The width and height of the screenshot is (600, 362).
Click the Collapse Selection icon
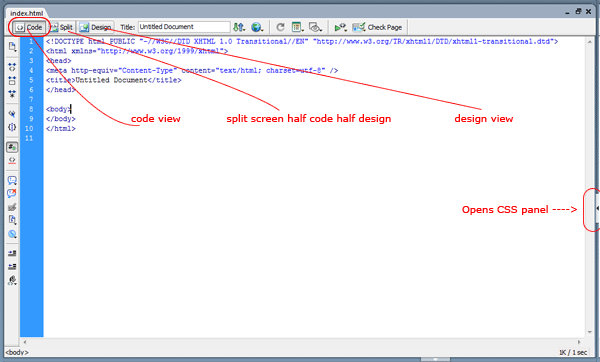(12, 80)
